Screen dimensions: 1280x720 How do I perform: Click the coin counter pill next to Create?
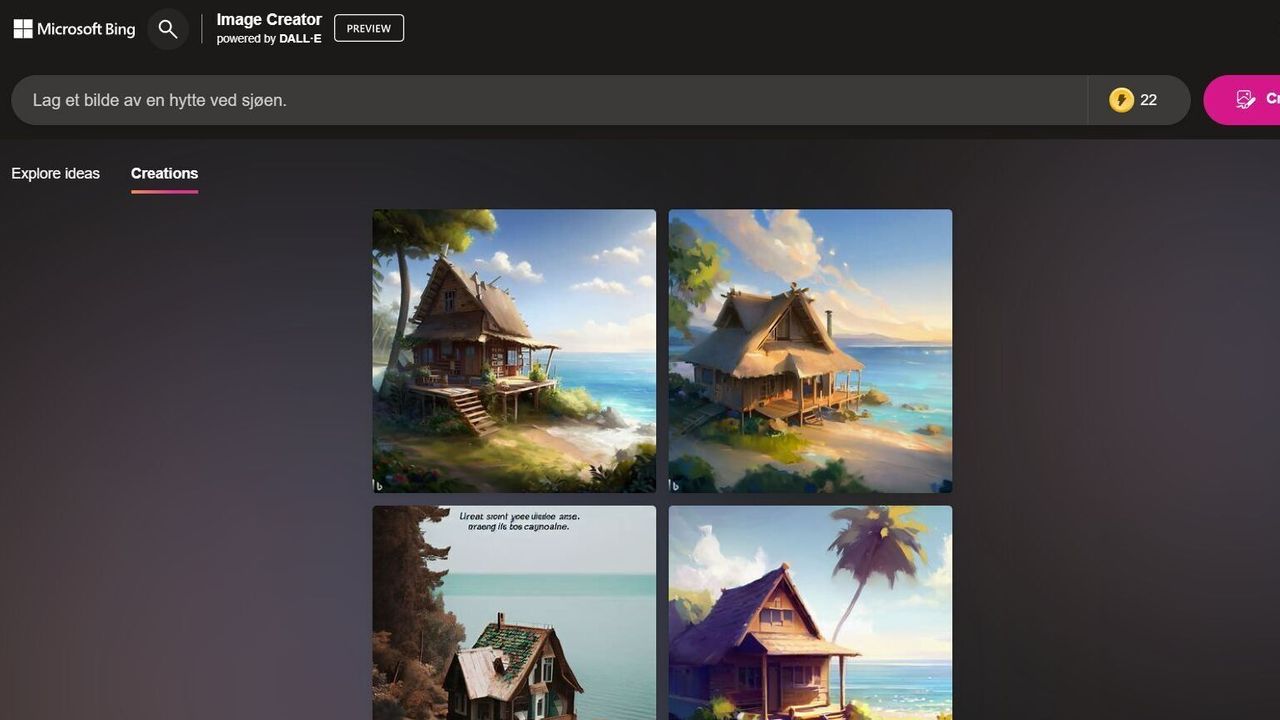coord(1138,99)
